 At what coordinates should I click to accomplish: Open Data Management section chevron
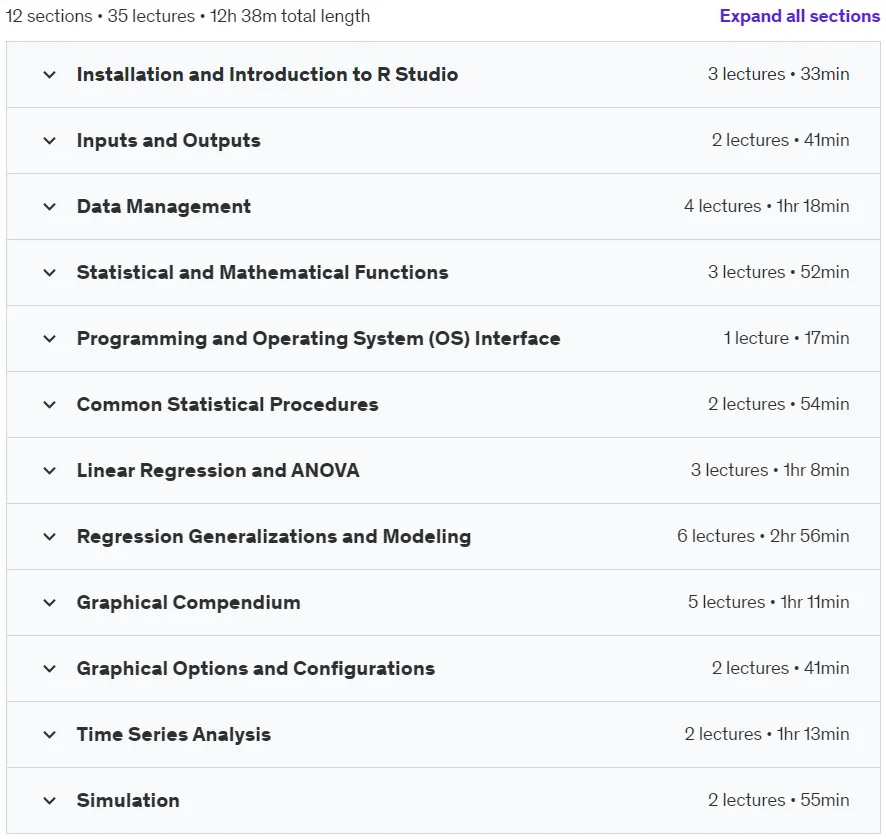pyautogui.click(x=50, y=207)
